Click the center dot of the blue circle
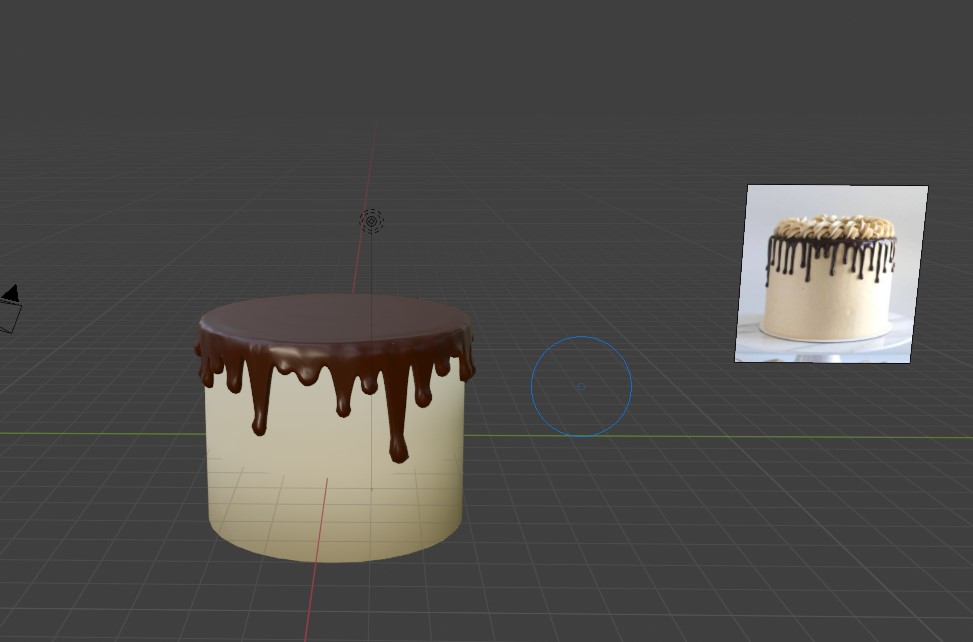Image resolution: width=973 pixels, height=642 pixels. tap(580, 387)
